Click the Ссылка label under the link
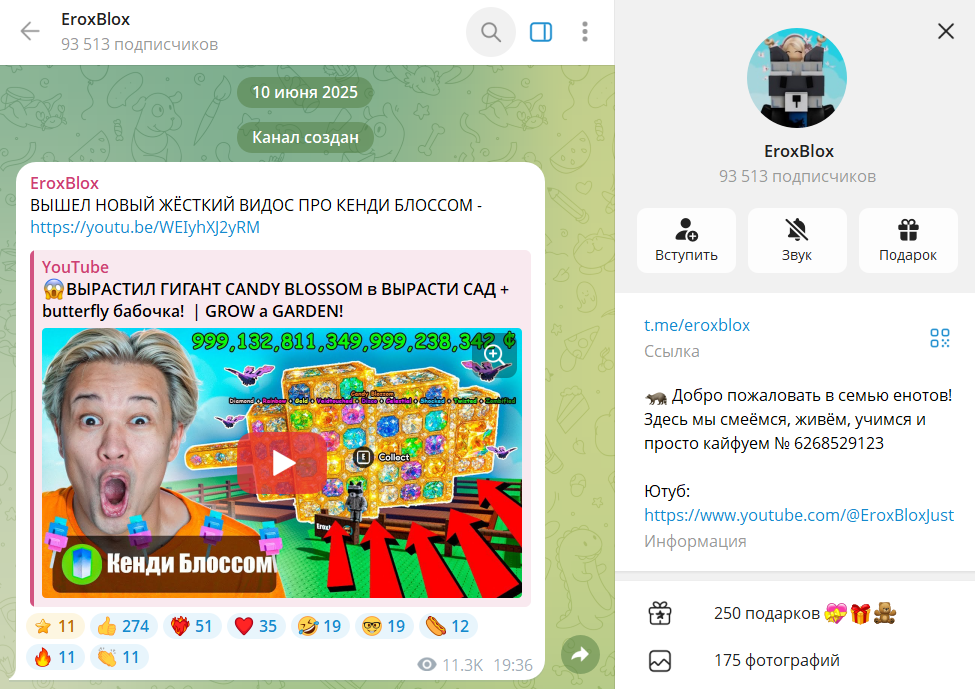 672,351
